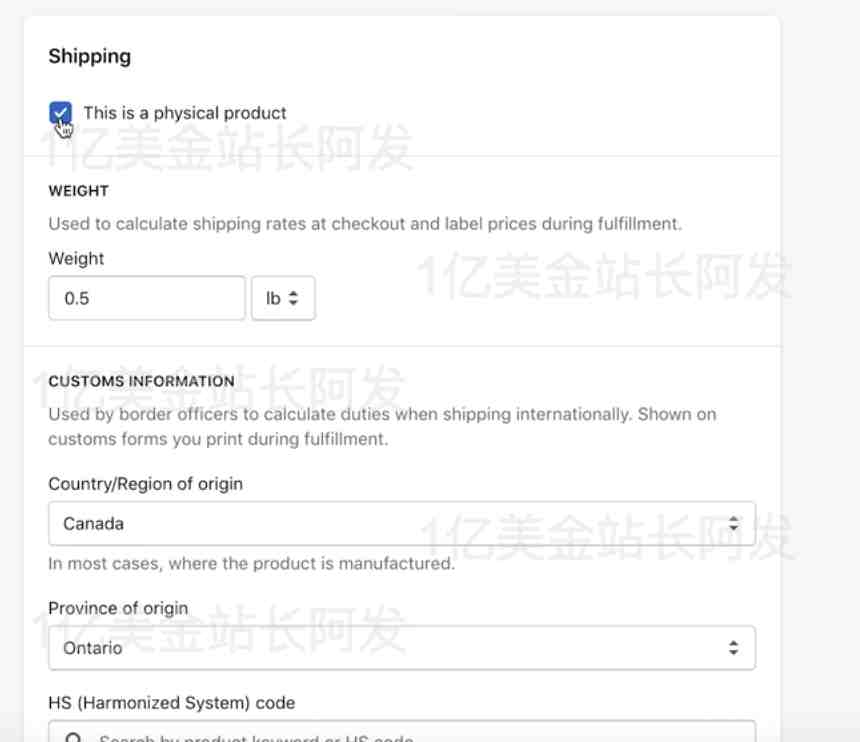Focus the Weight input field showing 0.5
This screenshot has height=742, width=860.
coord(146,298)
